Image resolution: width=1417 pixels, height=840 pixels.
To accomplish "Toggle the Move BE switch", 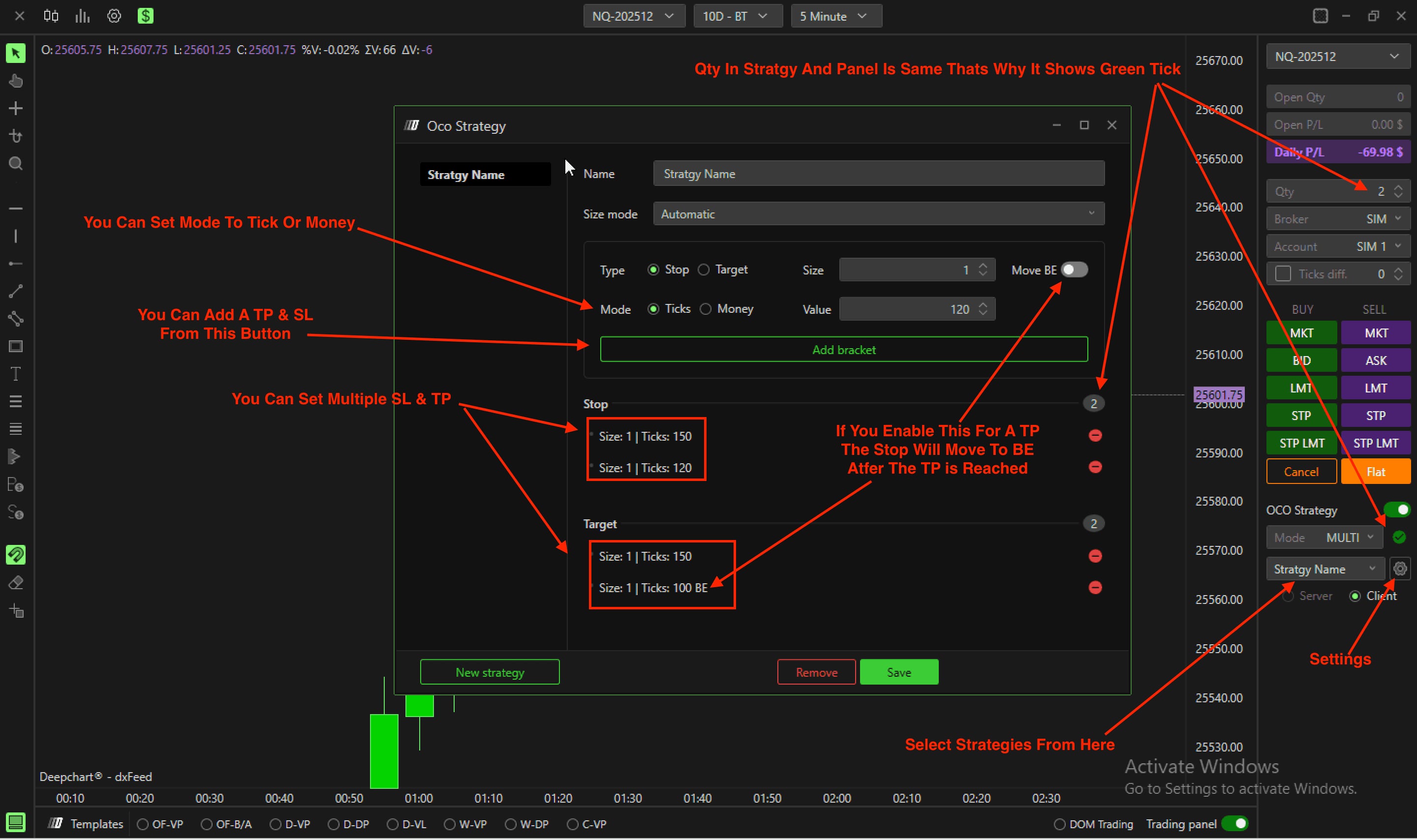I will point(1074,270).
